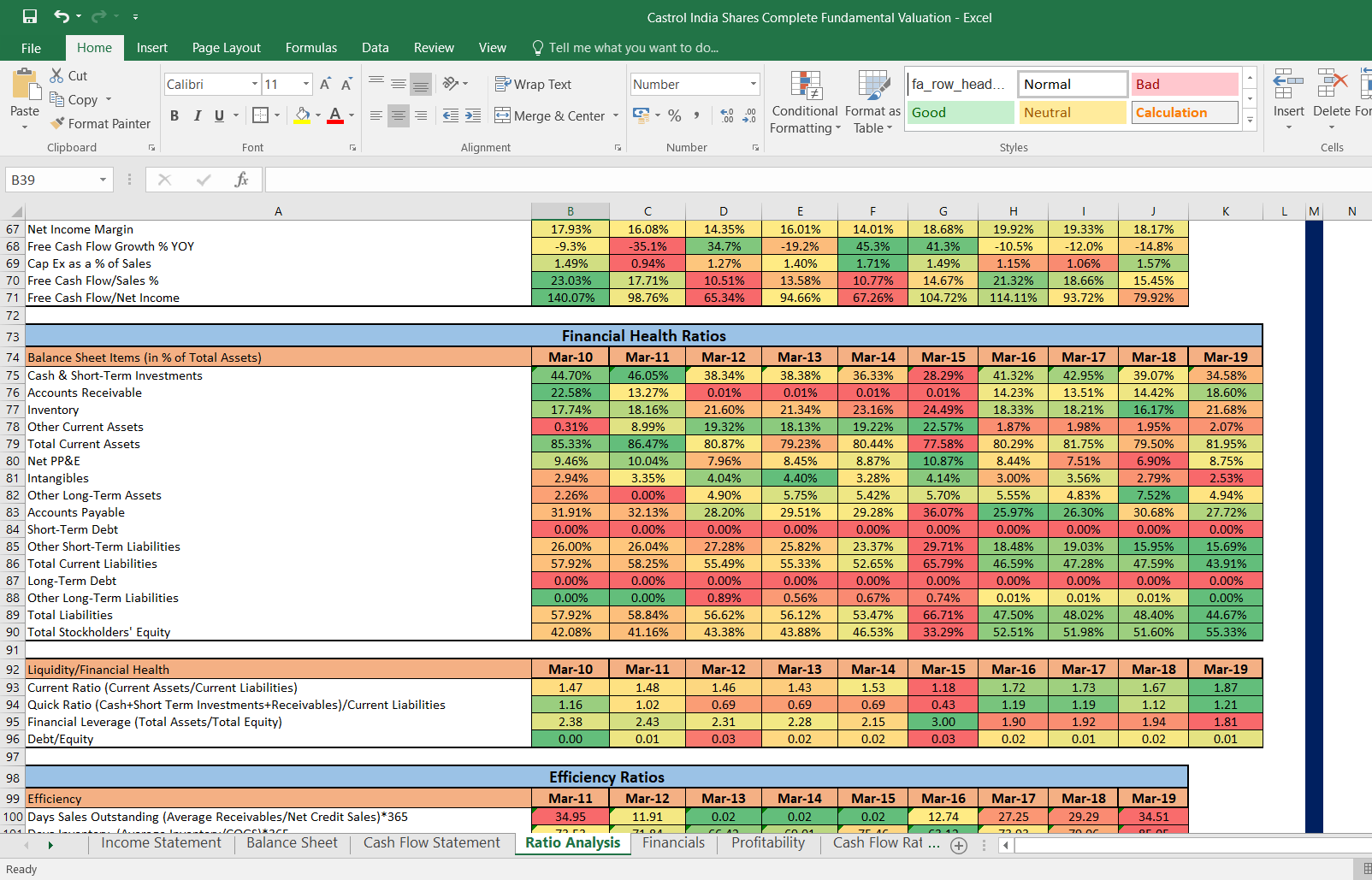Increase the cell indent

[473, 115]
